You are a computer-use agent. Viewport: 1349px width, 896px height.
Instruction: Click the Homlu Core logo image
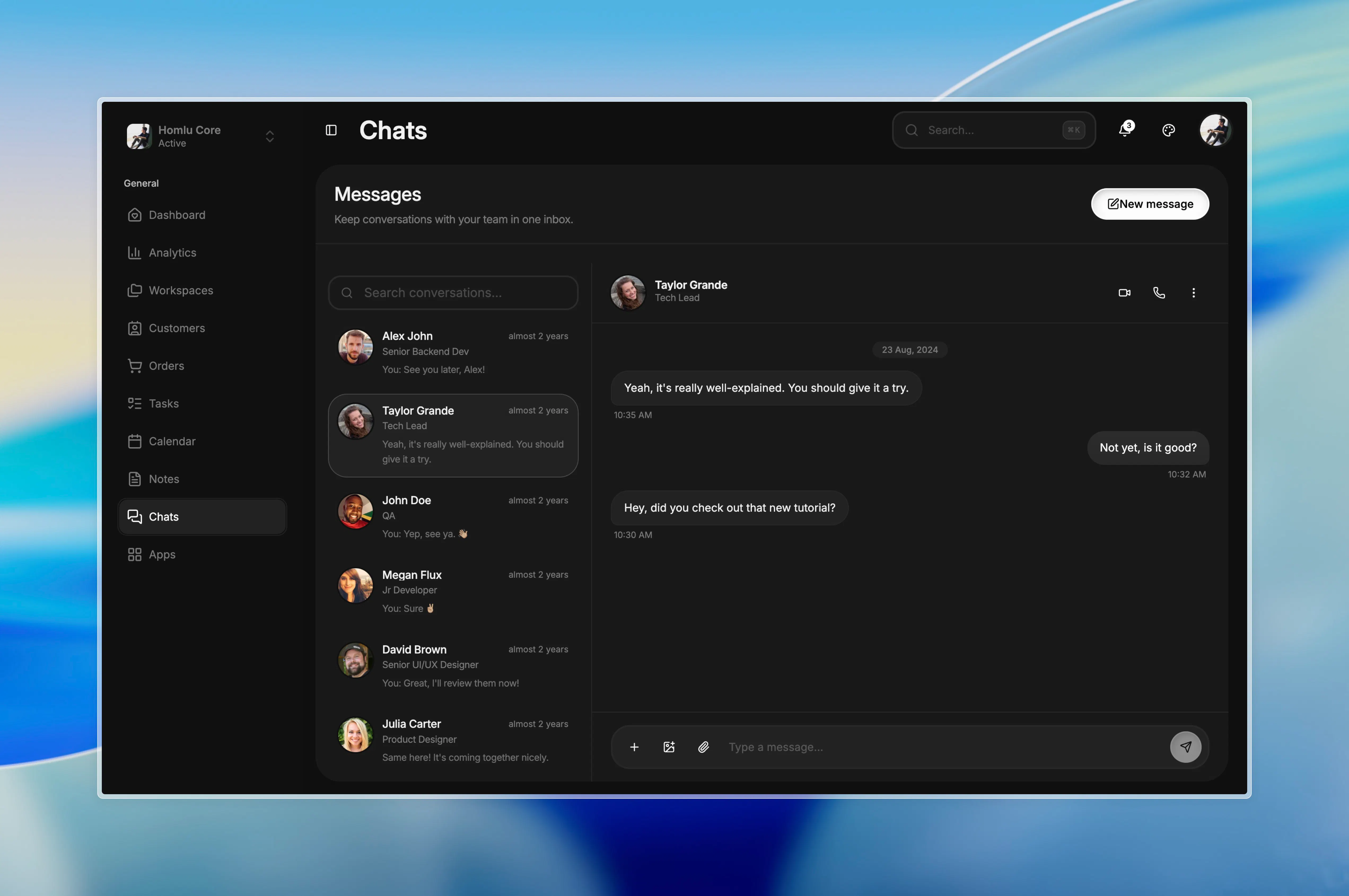139,136
